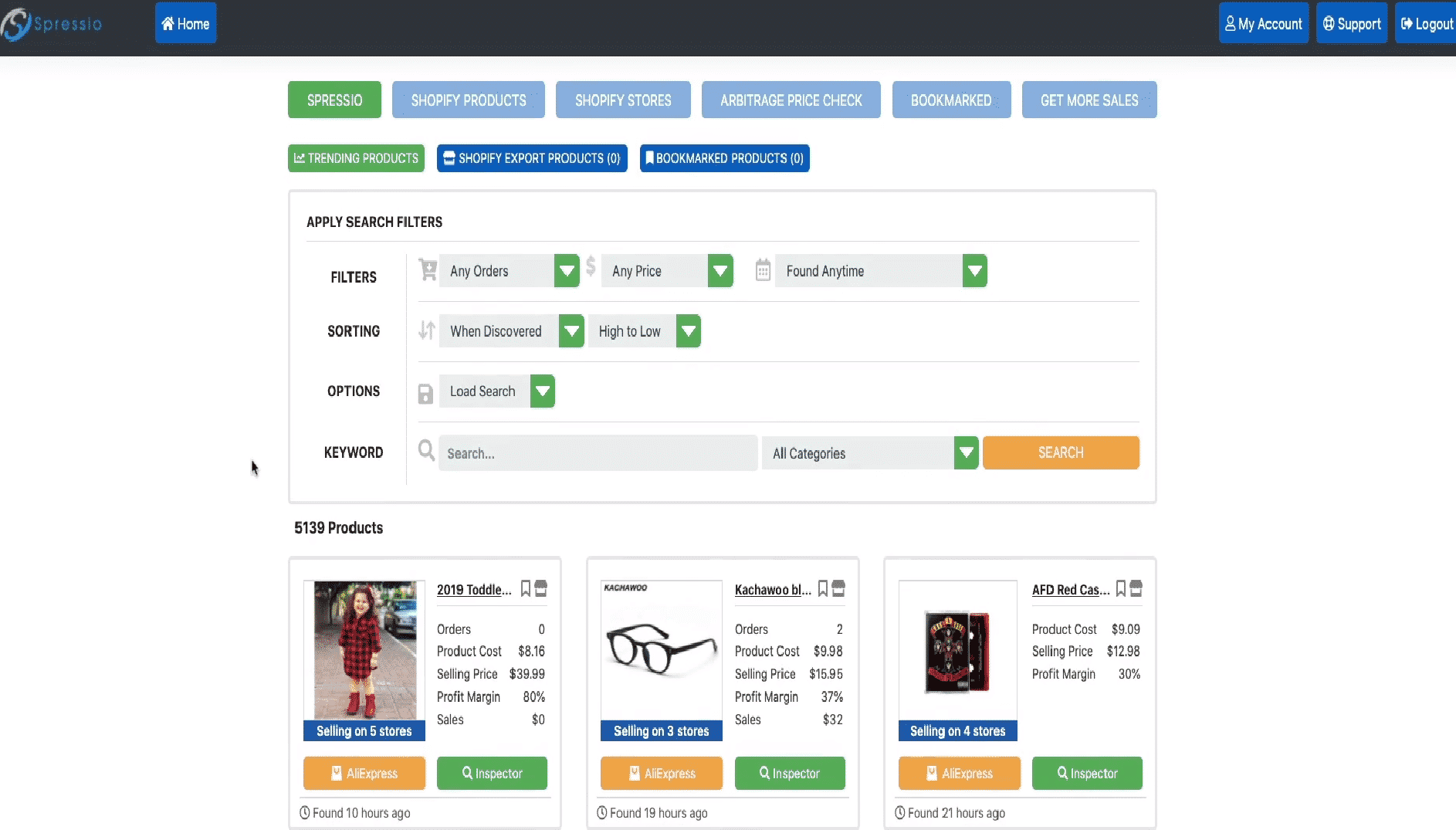Bookmark the Kachawoo bl... product
1456x830 pixels.
(x=823, y=588)
